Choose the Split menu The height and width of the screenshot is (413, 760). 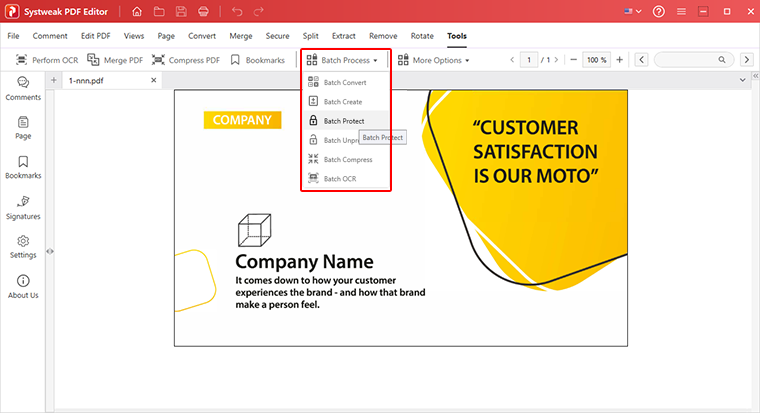311,36
